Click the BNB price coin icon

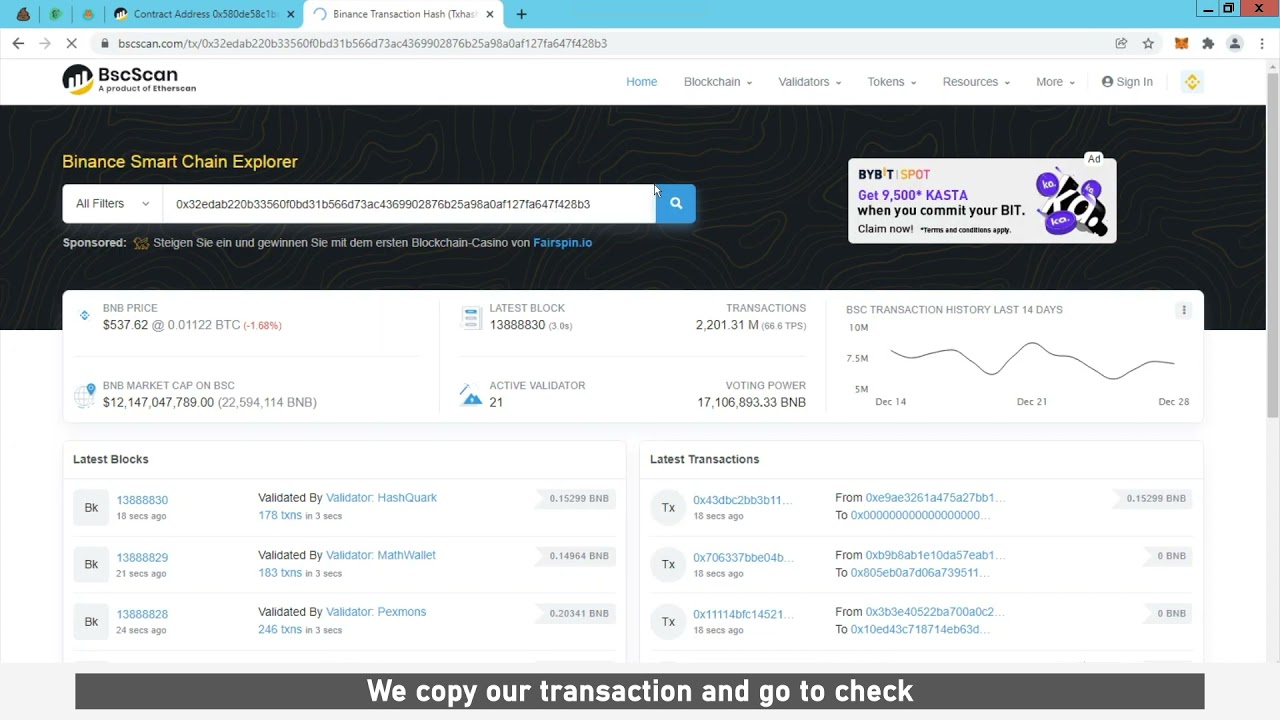(x=84, y=316)
